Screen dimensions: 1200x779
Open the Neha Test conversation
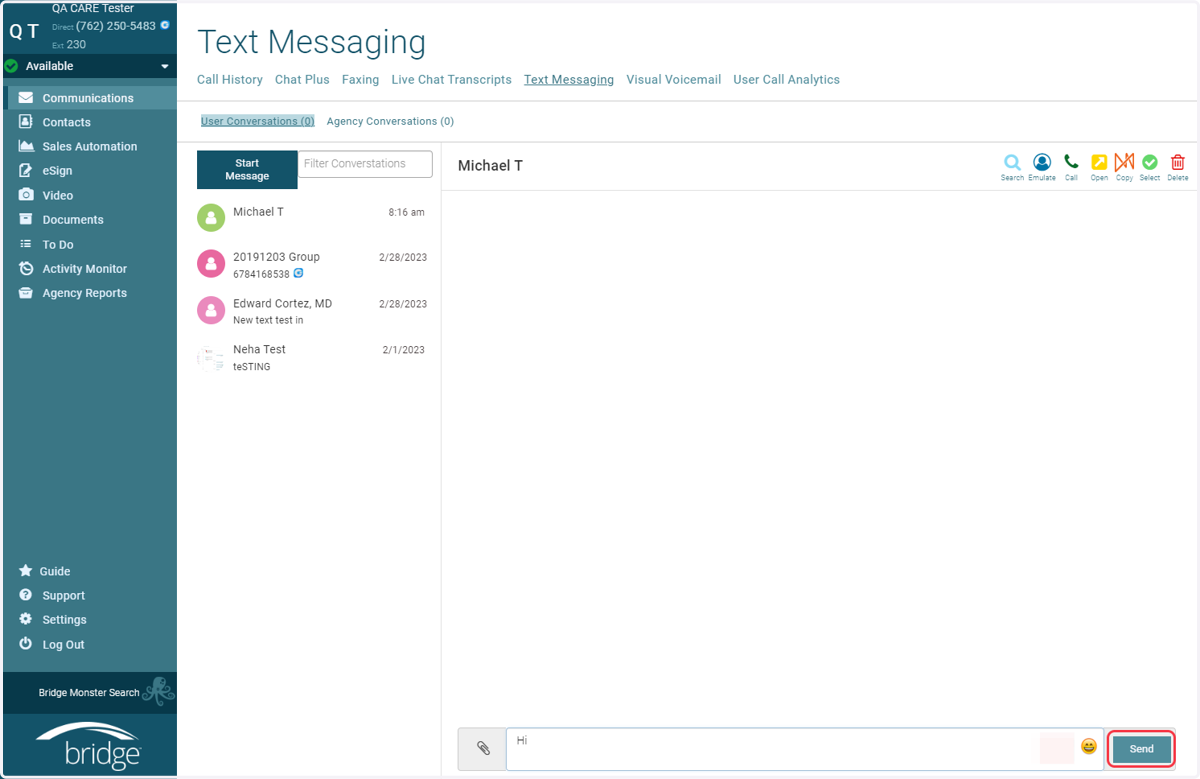312,357
